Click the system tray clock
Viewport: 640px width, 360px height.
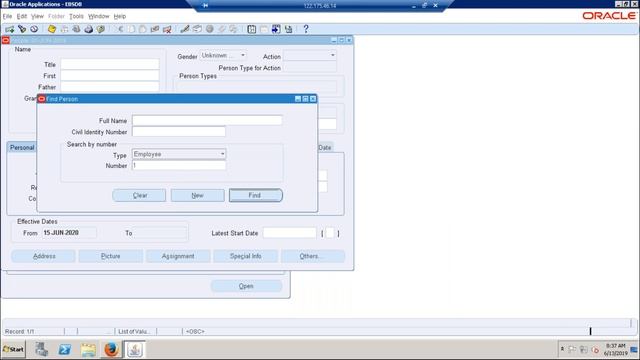point(615,349)
